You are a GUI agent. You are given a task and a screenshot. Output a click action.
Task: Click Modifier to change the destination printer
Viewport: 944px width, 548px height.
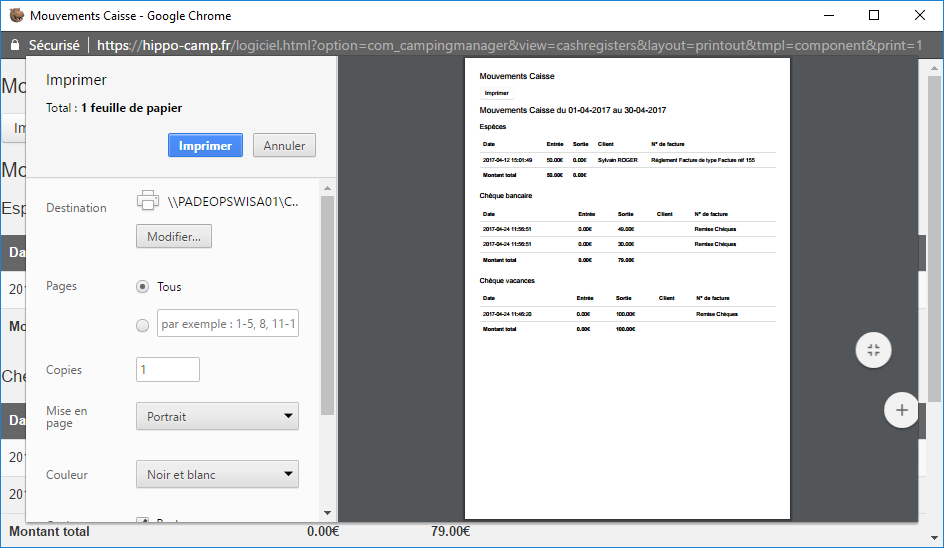point(173,237)
